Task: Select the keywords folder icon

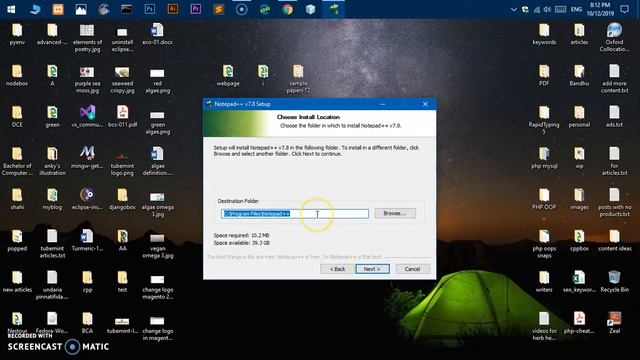Action: (544, 34)
